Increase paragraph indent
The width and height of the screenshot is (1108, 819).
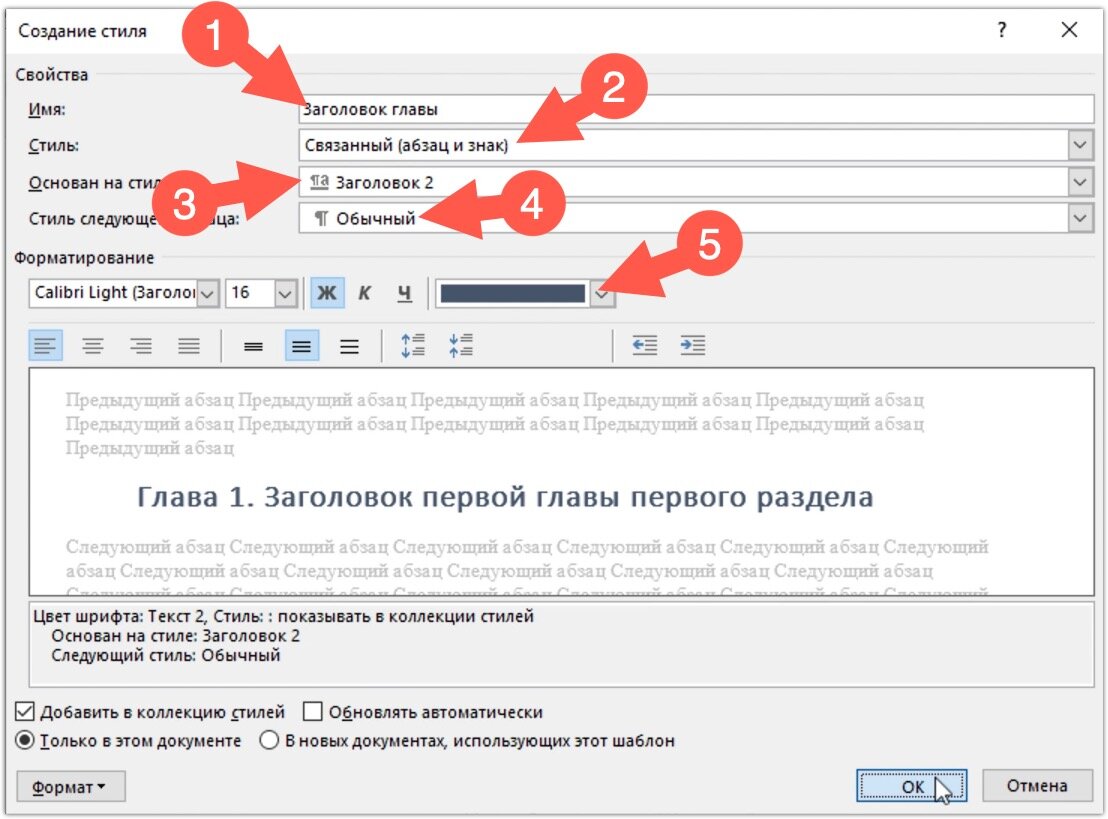[x=692, y=346]
